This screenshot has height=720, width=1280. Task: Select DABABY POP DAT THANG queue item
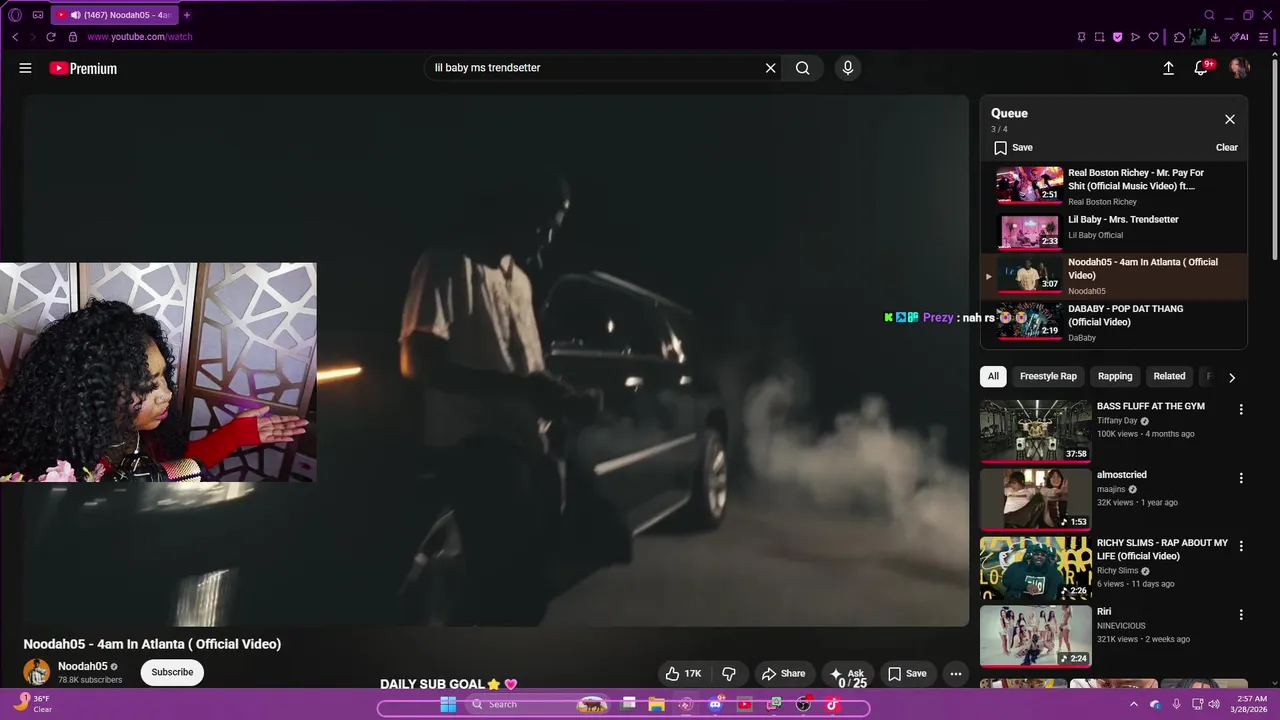1114,322
